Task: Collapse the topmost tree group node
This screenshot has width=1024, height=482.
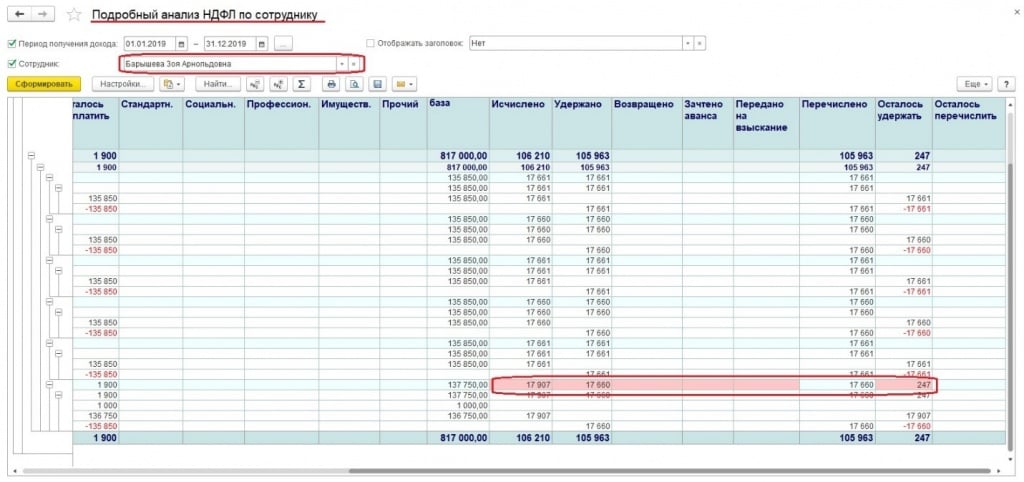Action: 31,156
